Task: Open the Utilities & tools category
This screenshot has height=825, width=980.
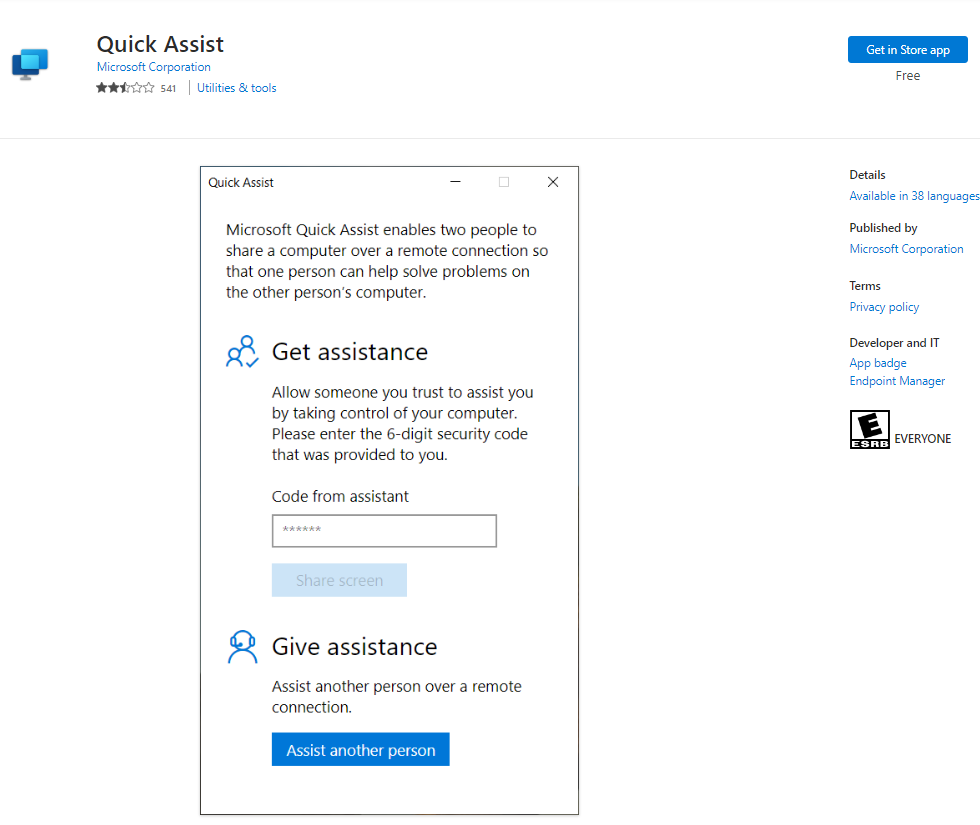Action: [x=236, y=88]
